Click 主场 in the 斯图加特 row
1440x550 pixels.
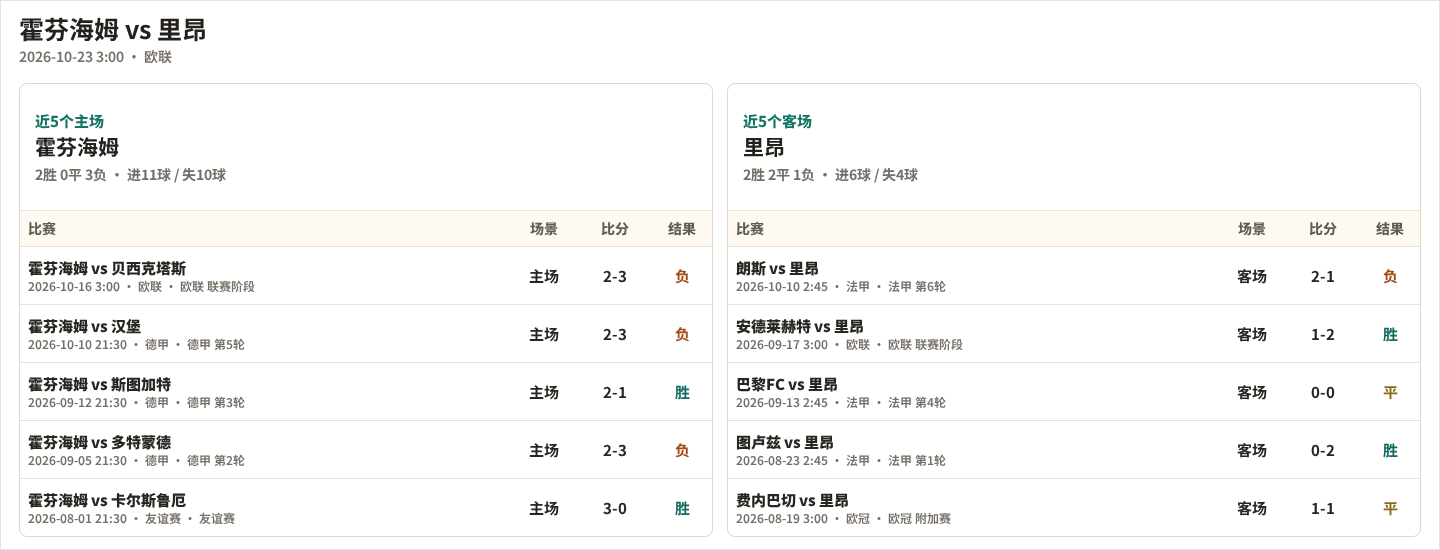[544, 392]
